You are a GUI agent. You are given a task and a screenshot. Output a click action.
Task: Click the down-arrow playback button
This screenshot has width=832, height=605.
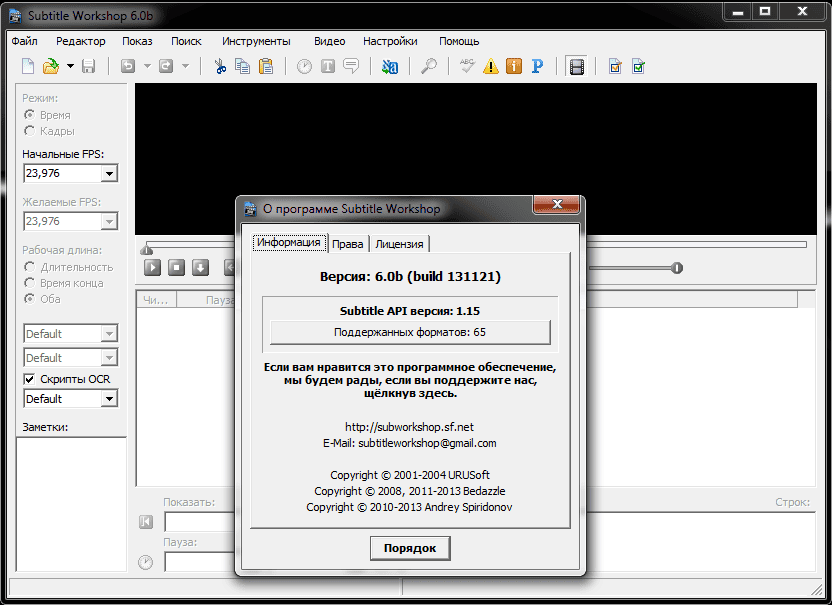click(200, 267)
